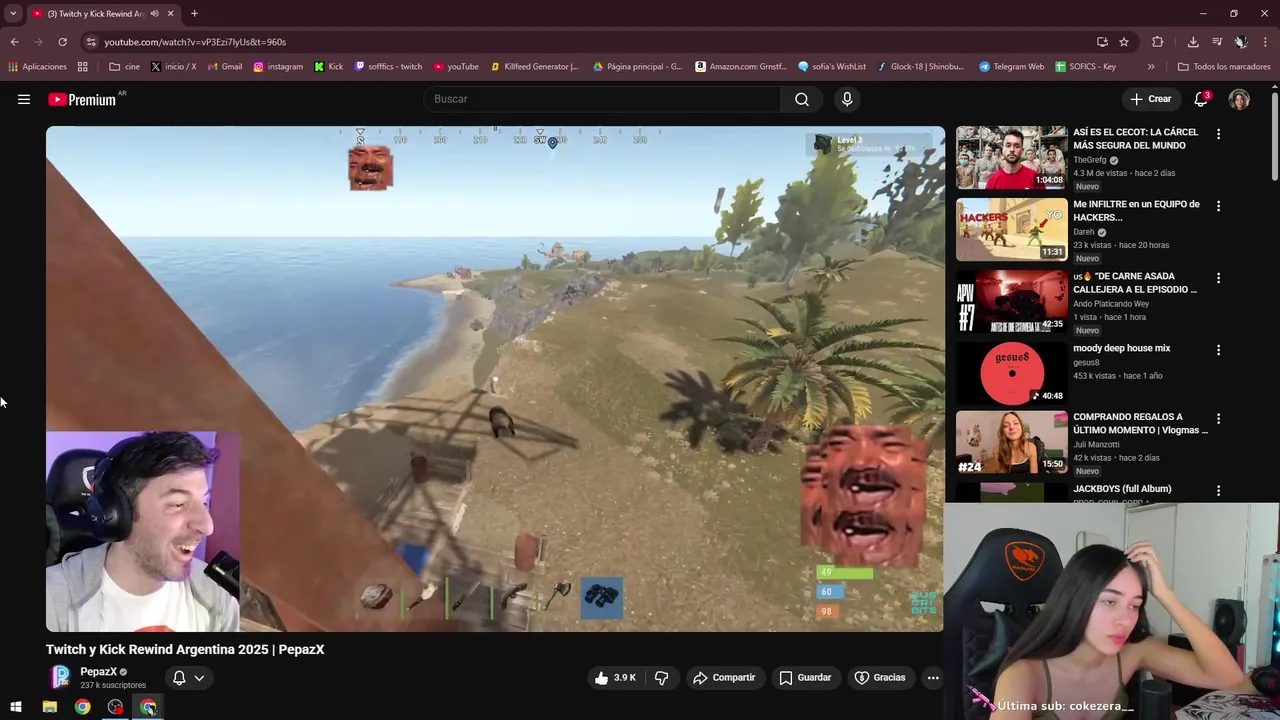Open 'COMPRANDO REGALOS A ÚLTIMO MOMENTO' title

(x=1140, y=423)
